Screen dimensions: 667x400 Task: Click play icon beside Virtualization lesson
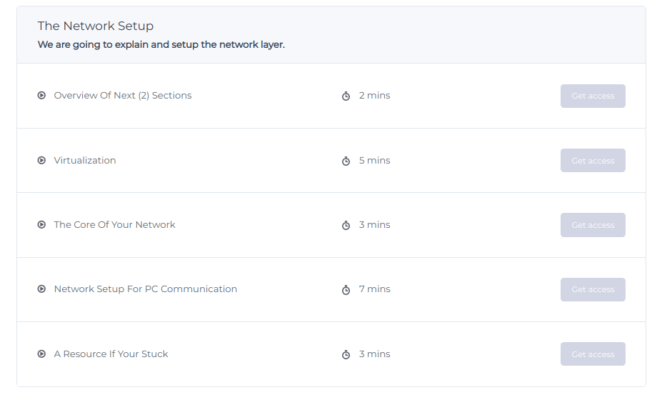point(42,160)
